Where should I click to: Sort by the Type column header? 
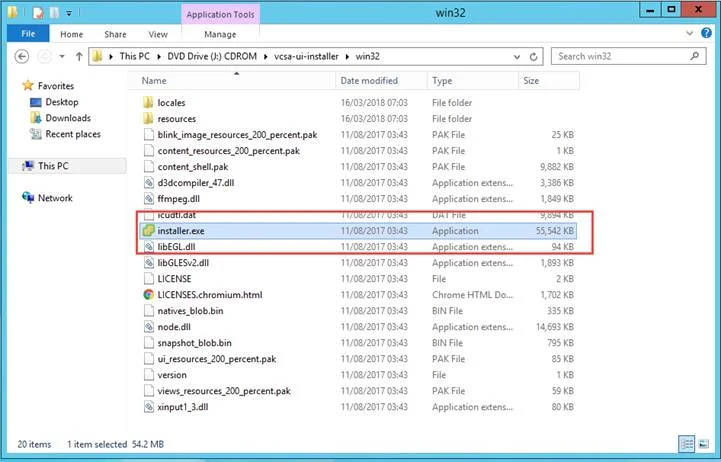pyautogui.click(x=472, y=81)
